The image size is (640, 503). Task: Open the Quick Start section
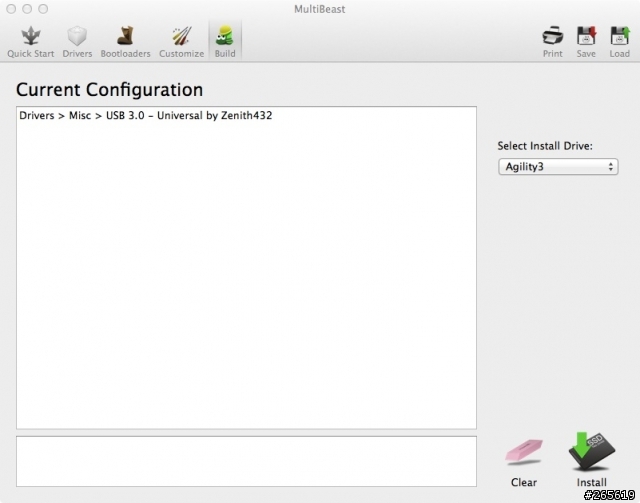point(31,42)
